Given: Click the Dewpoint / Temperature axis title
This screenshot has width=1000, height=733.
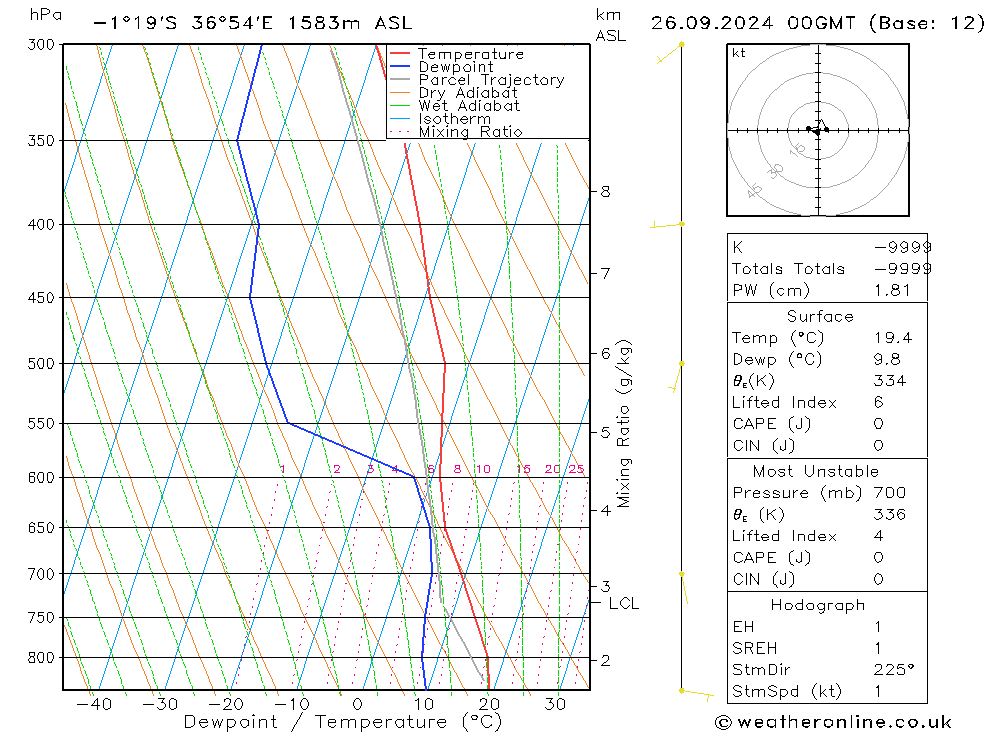Looking at the screenshot, I should click(342, 722).
